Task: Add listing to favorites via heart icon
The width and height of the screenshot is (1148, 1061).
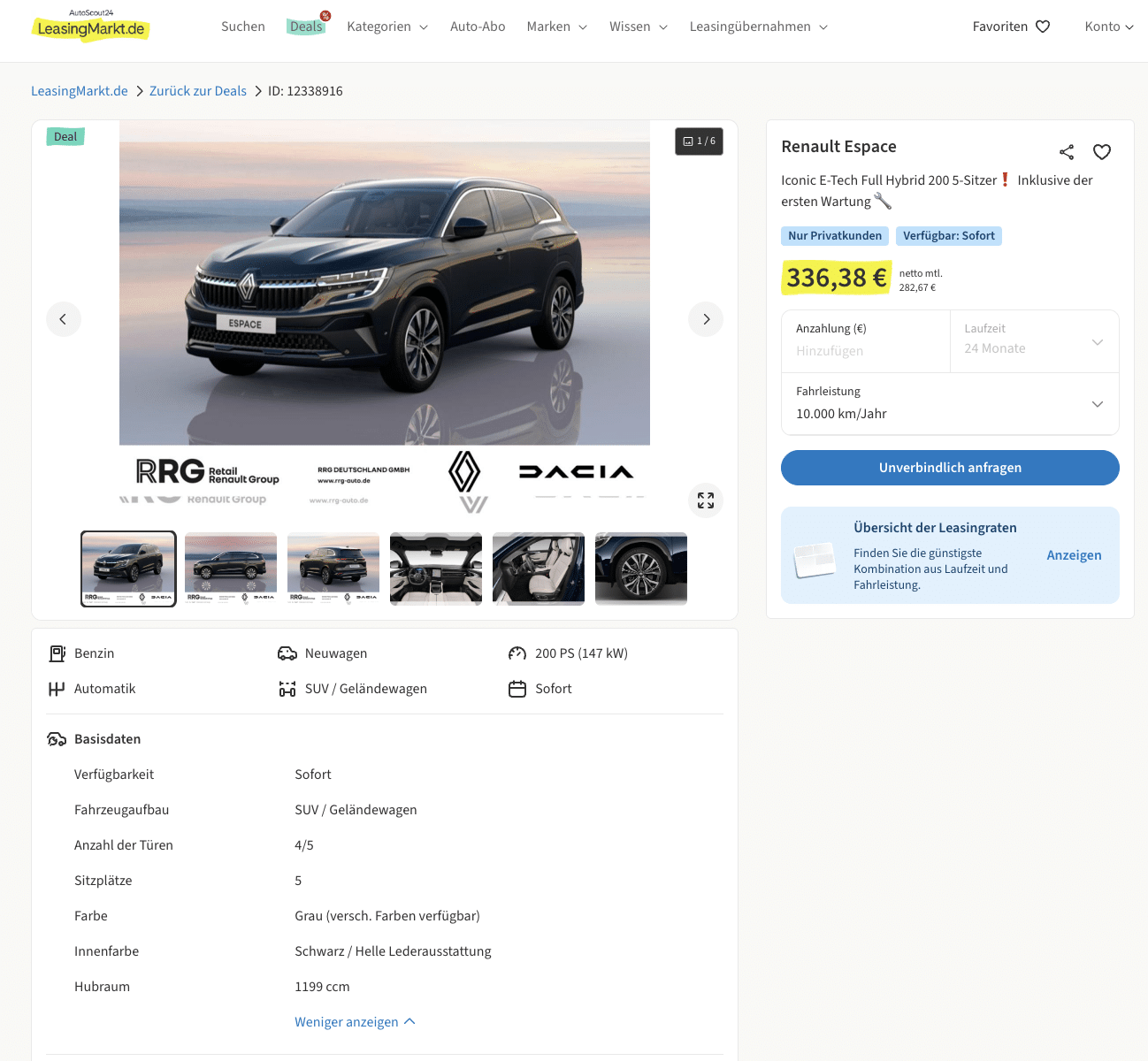Action: pos(1101,152)
